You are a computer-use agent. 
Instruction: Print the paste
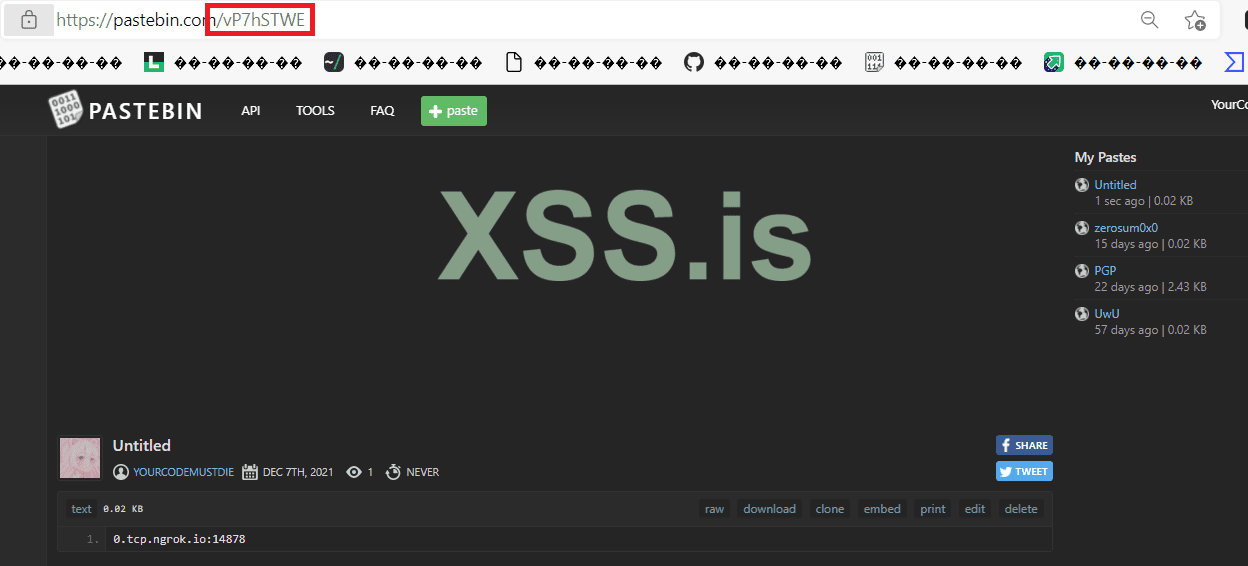[x=933, y=509]
